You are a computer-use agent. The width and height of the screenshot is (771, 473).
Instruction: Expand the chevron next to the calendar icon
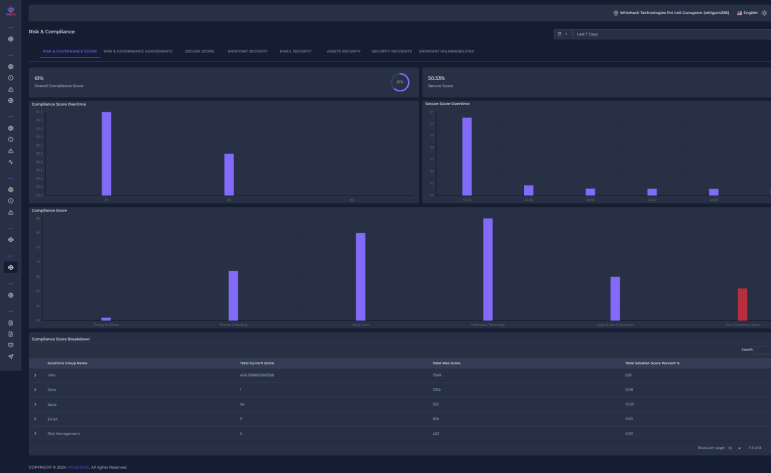566,34
